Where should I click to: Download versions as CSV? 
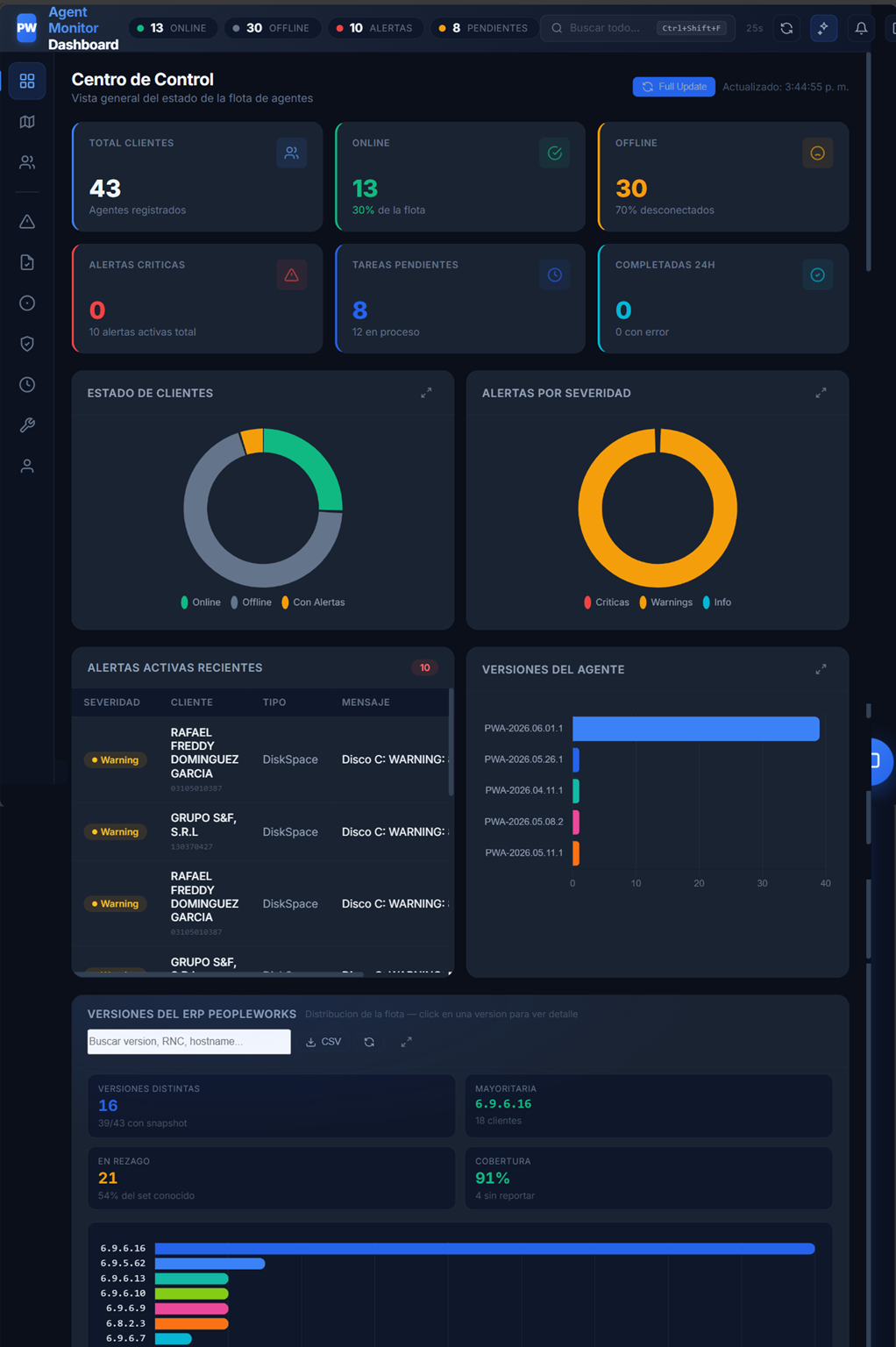[x=324, y=1042]
